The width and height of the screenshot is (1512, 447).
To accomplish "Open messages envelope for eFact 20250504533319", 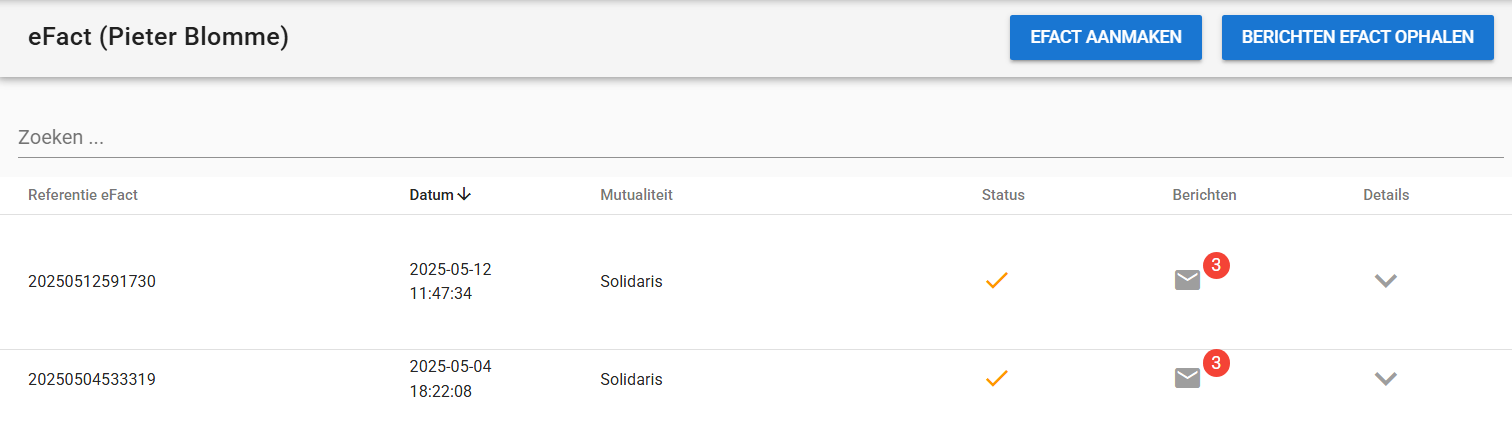I will [1187, 377].
